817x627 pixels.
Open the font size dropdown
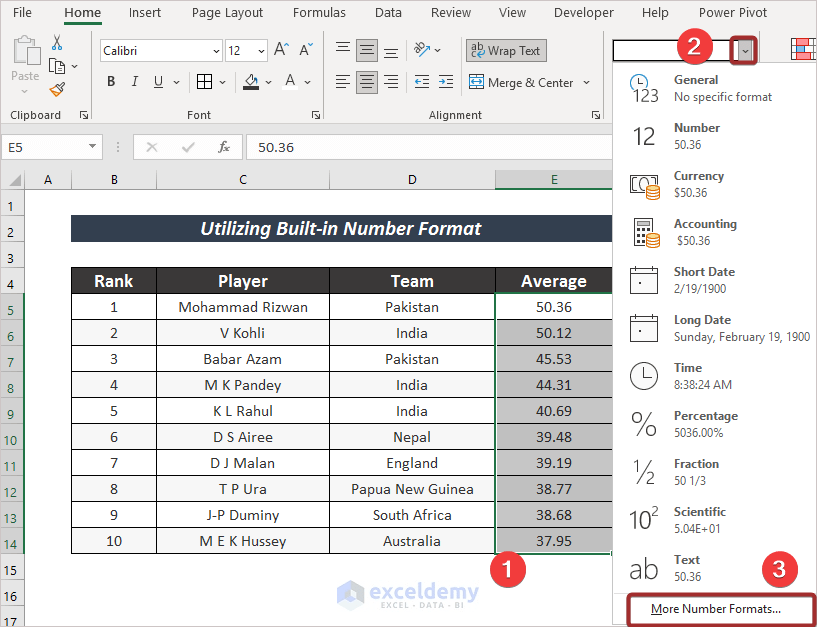coord(260,50)
